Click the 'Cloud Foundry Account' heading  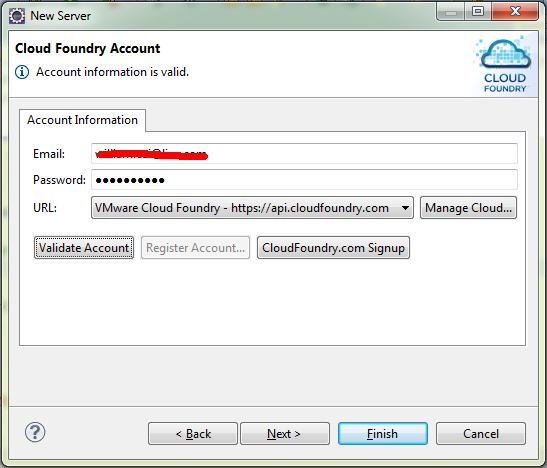pos(88,48)
